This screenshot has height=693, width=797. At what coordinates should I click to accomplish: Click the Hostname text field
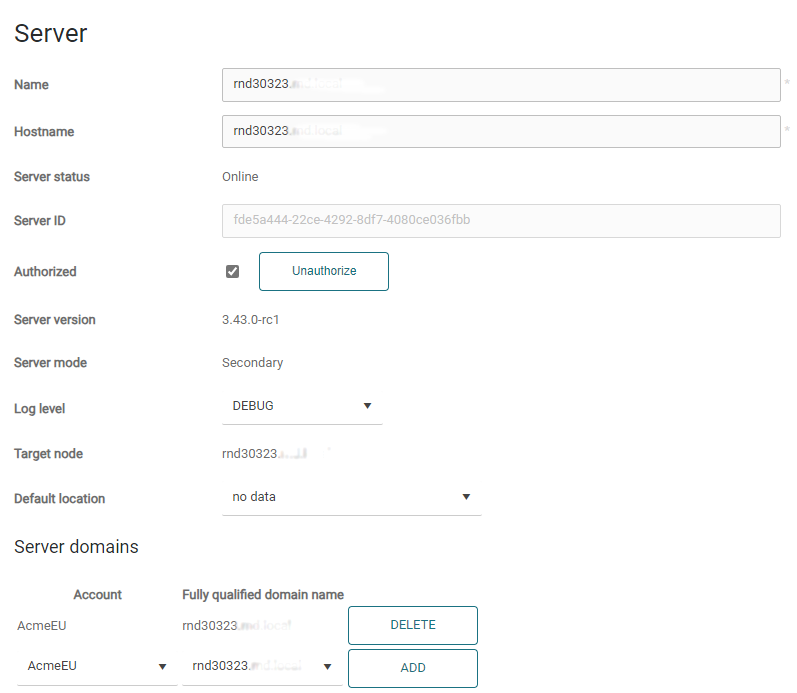(x=500, y=132)
